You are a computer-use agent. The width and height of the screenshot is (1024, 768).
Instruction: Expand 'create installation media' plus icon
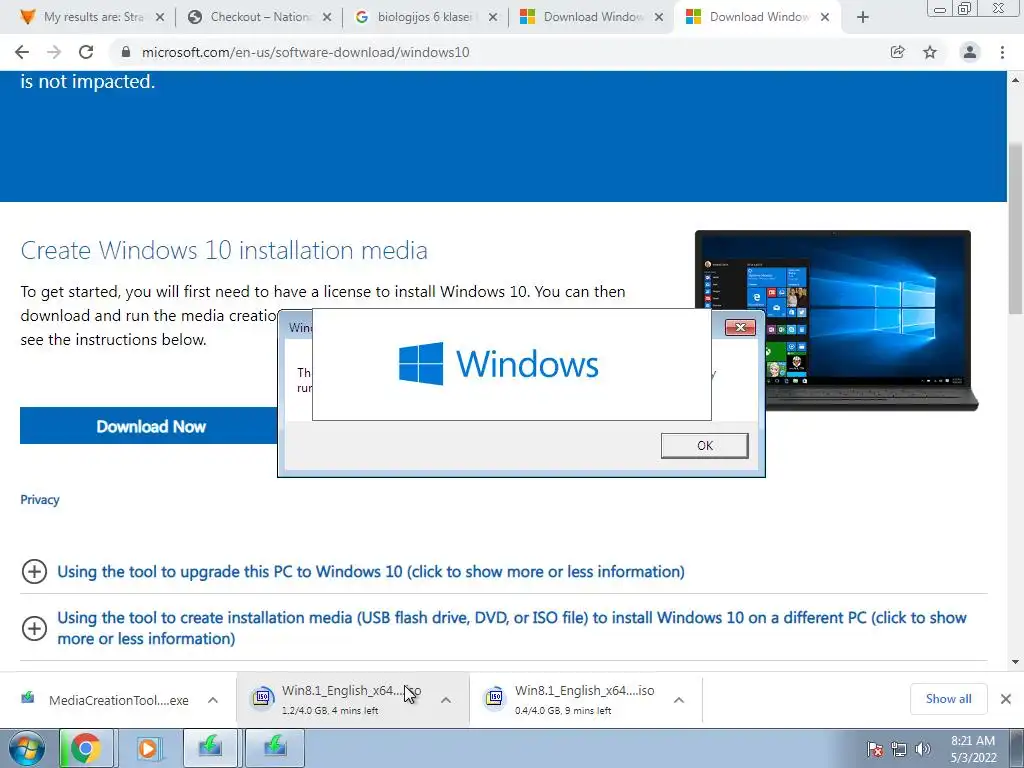[x=35, y=628]
